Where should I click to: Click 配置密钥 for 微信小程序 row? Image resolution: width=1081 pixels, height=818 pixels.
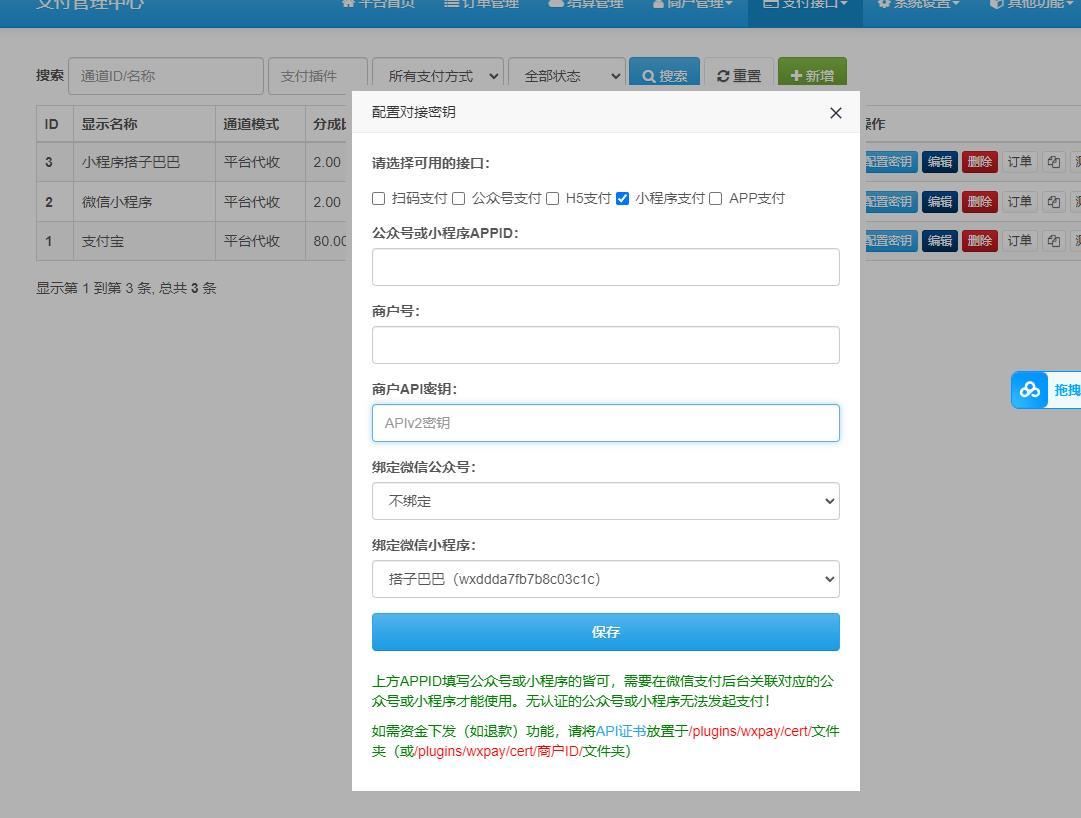click(x=889, y=201)
